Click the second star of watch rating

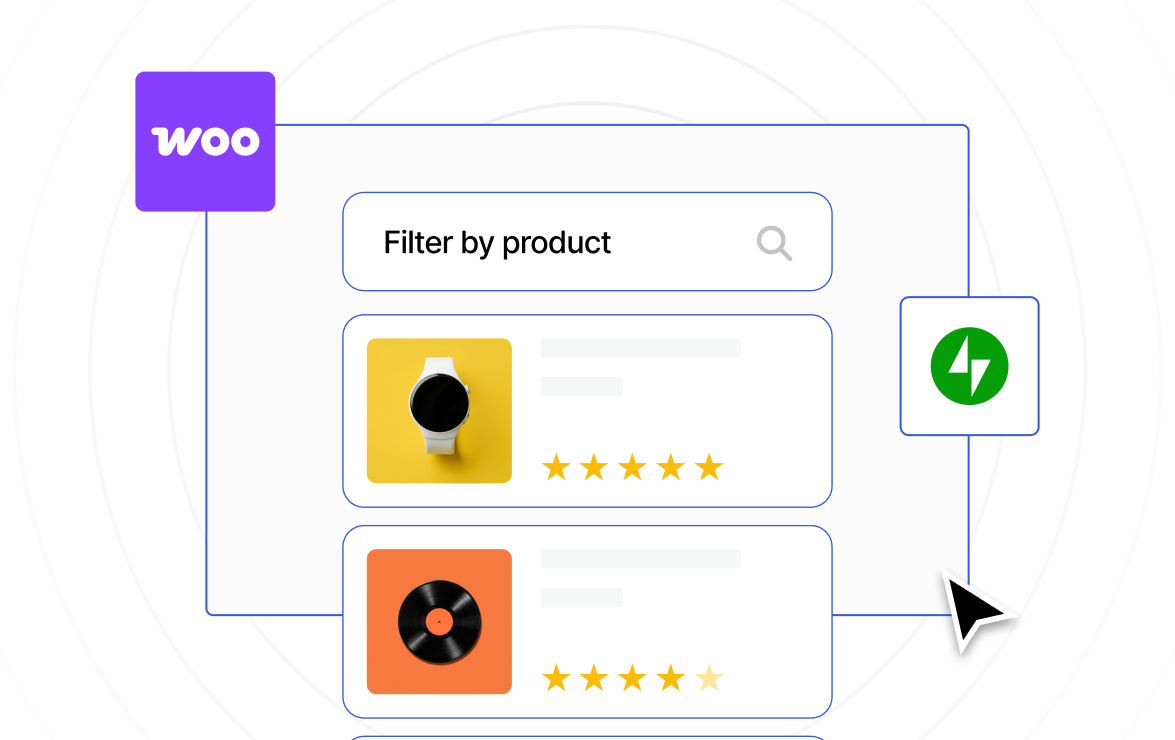(594, 467)
